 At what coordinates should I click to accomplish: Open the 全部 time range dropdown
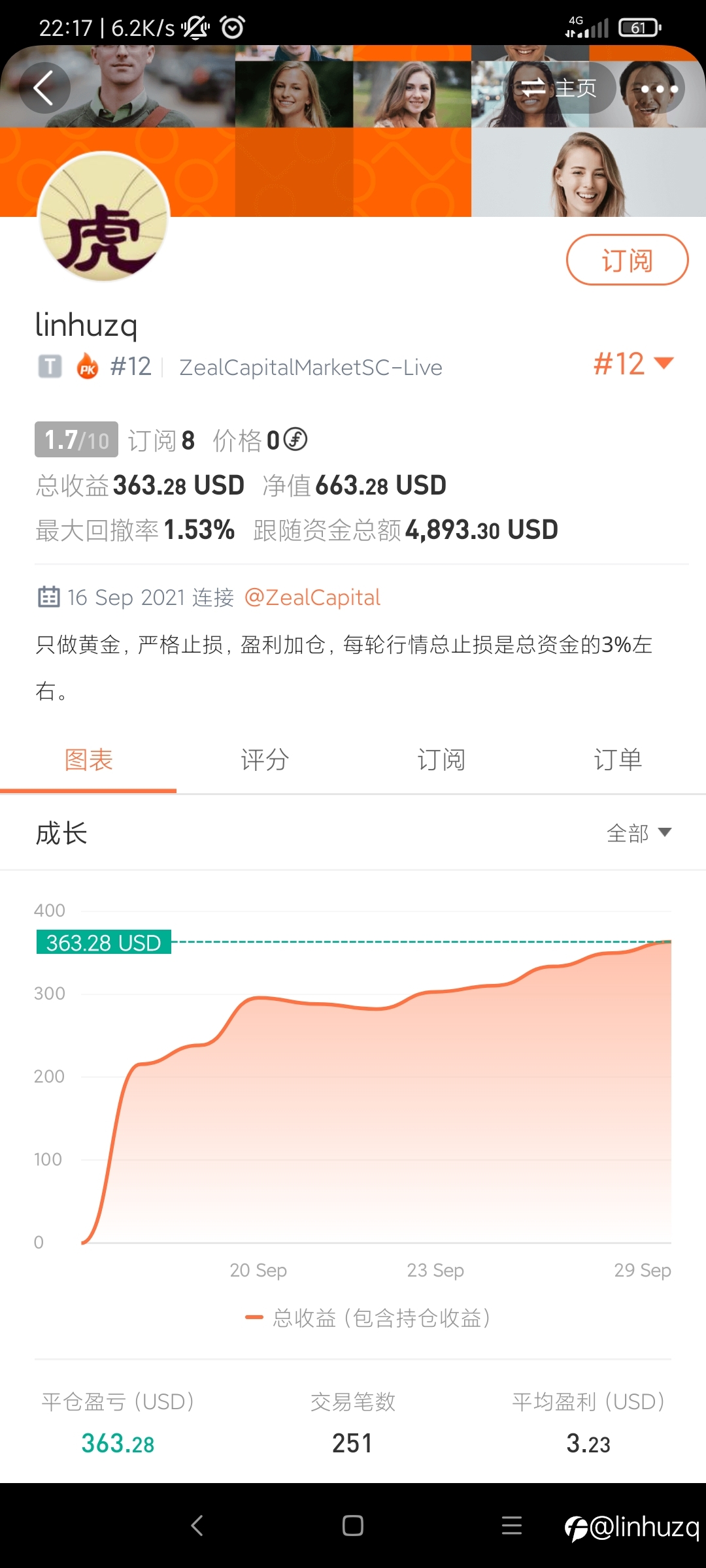tap(639, 833)
